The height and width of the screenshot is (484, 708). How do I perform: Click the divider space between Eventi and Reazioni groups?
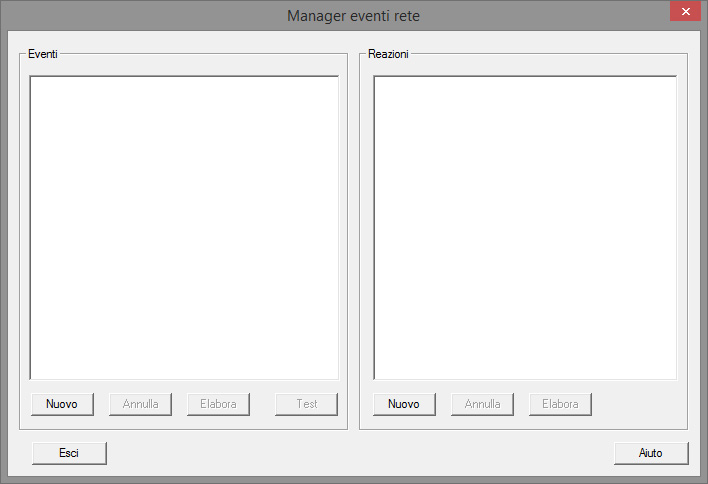(x=353, y=240)
